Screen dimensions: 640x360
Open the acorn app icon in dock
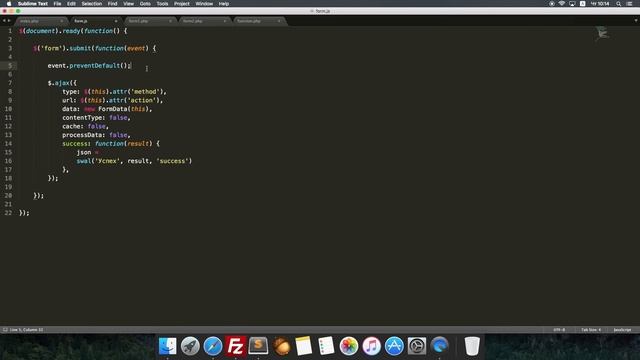[281, 346]
